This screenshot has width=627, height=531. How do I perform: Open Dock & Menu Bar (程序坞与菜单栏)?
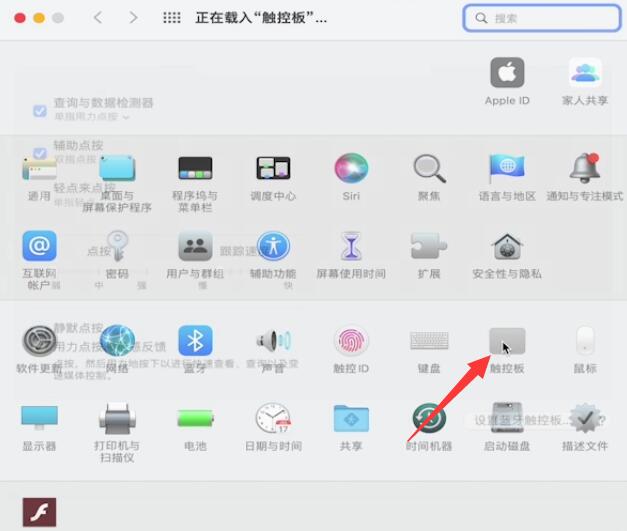coord(195,168)
